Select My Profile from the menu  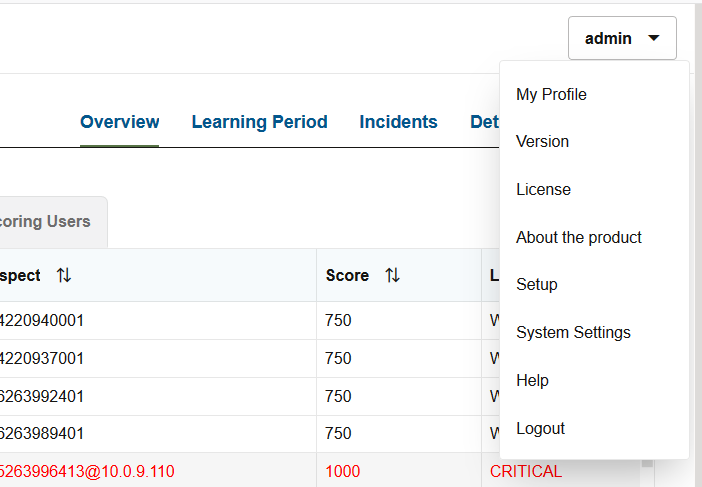[x=551, y=94]
